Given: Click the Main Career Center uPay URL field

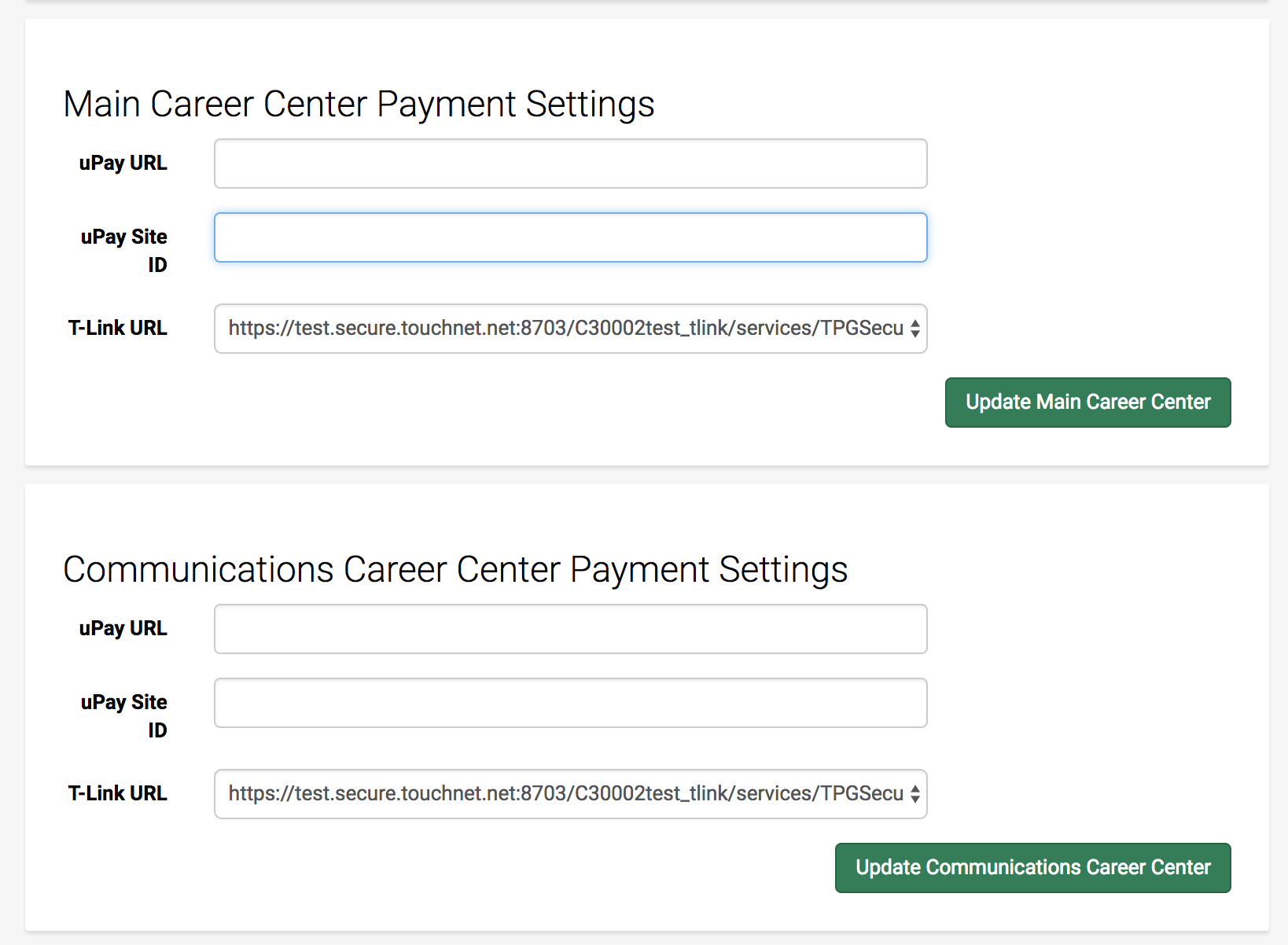Looking at the screenshot, I should pyautogui.click(x=570, y=163).
